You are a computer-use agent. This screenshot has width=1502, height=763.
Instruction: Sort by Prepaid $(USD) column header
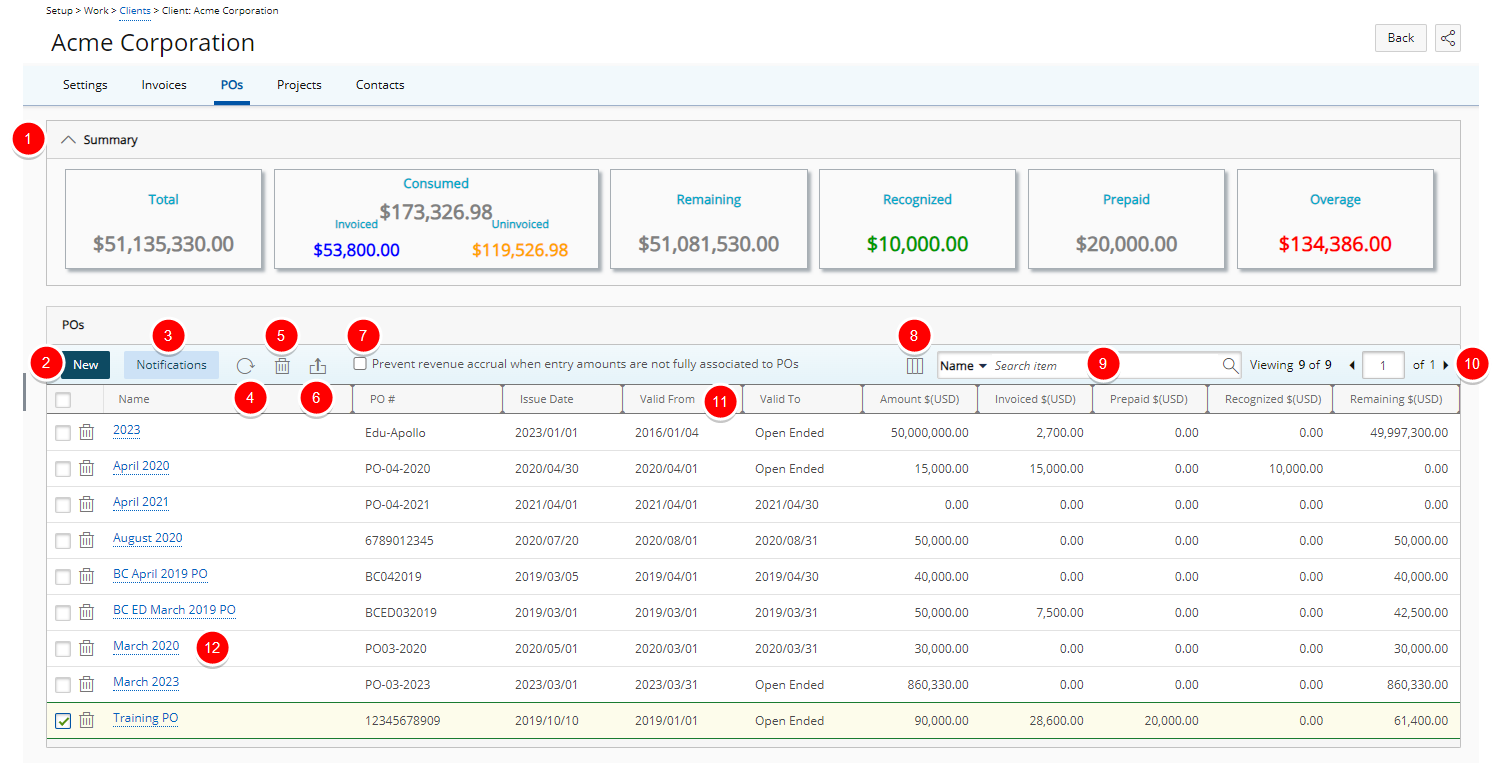coord(1149,399)
